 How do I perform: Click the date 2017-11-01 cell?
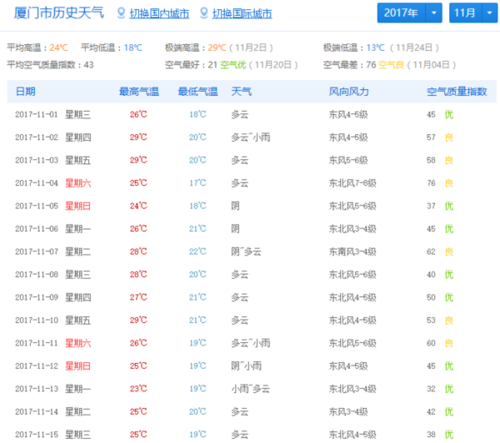point(36,115)
